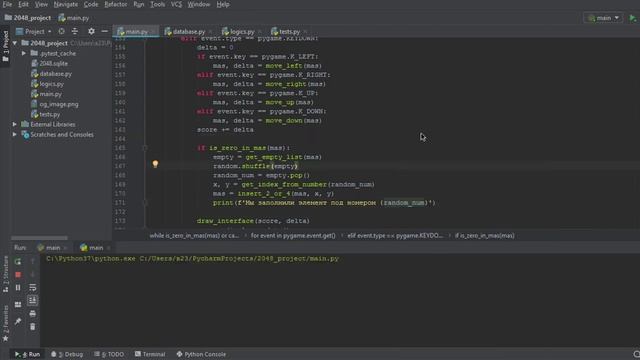Click the locate-current-file target icon

coord(61,31)
